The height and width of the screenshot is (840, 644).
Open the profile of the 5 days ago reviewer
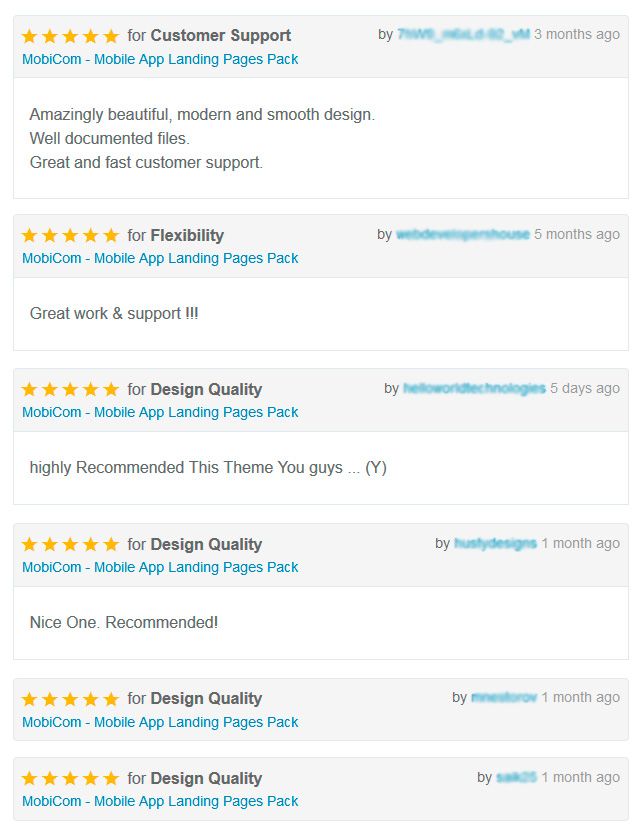(474, 388)
